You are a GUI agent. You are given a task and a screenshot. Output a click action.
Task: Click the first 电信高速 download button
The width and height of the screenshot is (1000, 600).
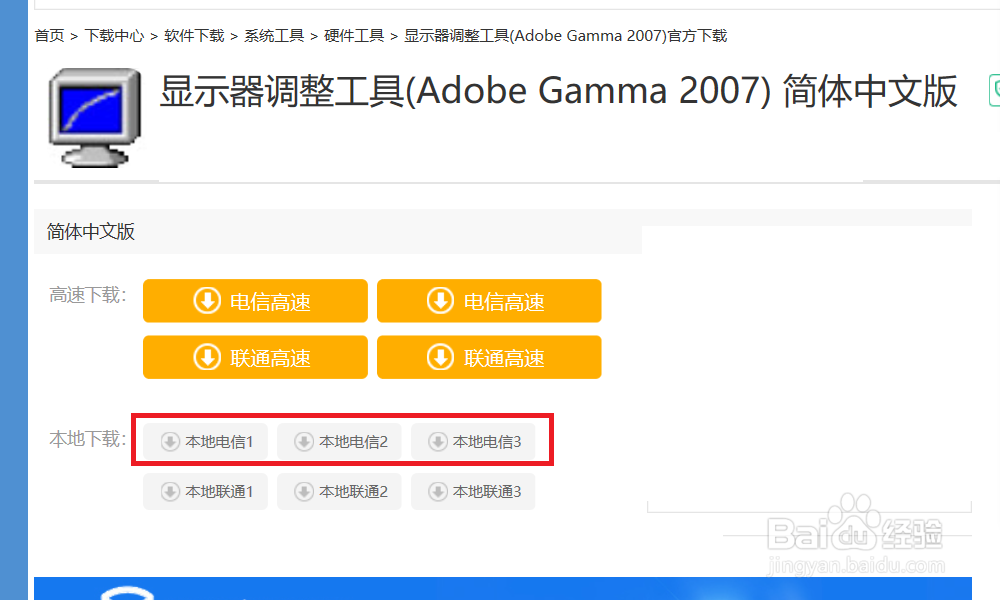(255, 301)
